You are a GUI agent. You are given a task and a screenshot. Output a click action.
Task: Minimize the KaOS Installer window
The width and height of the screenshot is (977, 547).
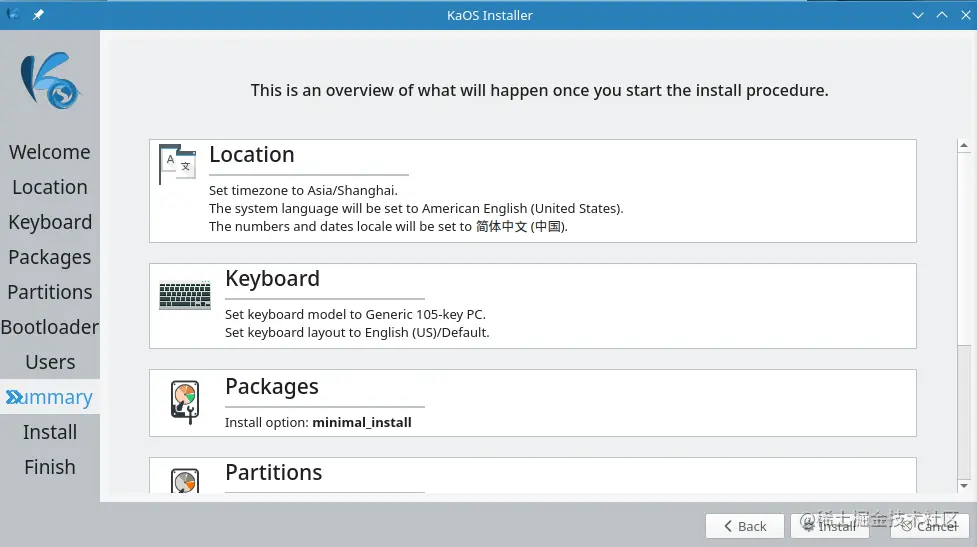pos(918,15)
